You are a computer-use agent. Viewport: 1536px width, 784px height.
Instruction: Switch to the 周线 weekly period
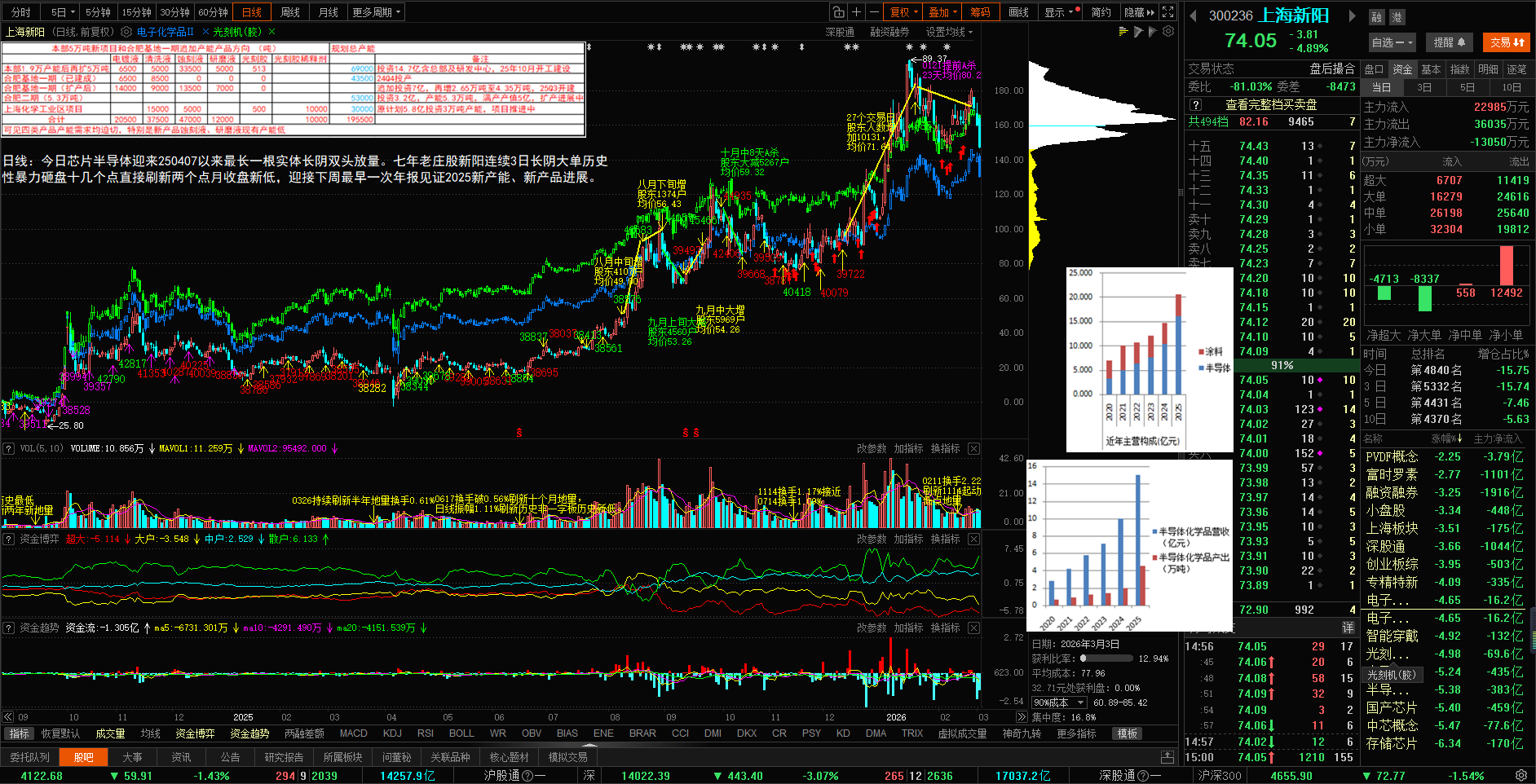click(290, 12)
